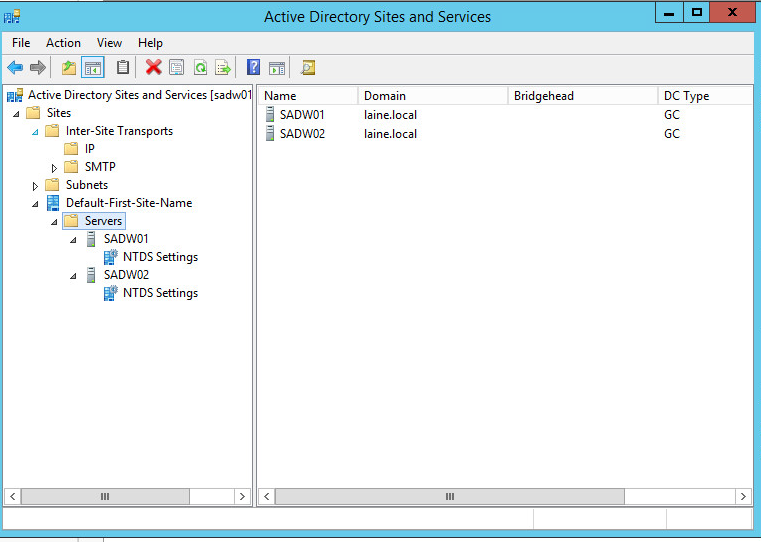Click GC value in SADW02 row
This screenshot has width=761, height=542.
pyautogui.click(x=672, y=134)
